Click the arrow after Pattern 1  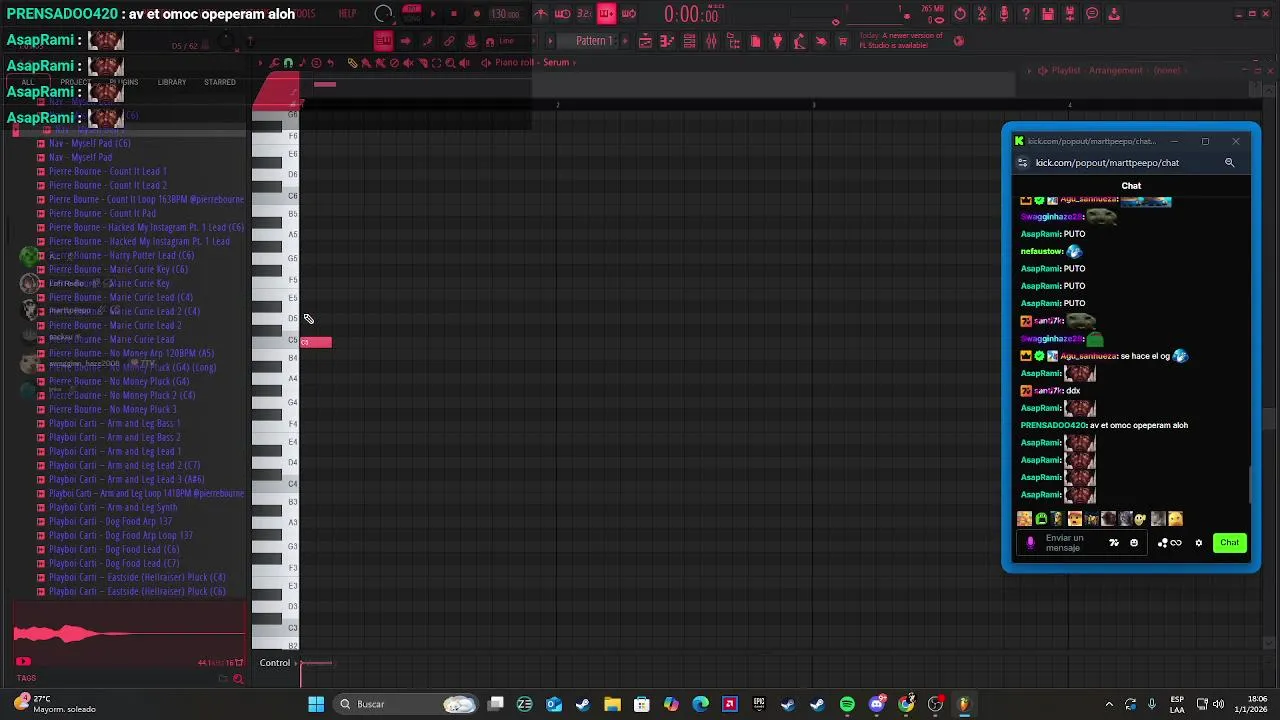(625, 41)
